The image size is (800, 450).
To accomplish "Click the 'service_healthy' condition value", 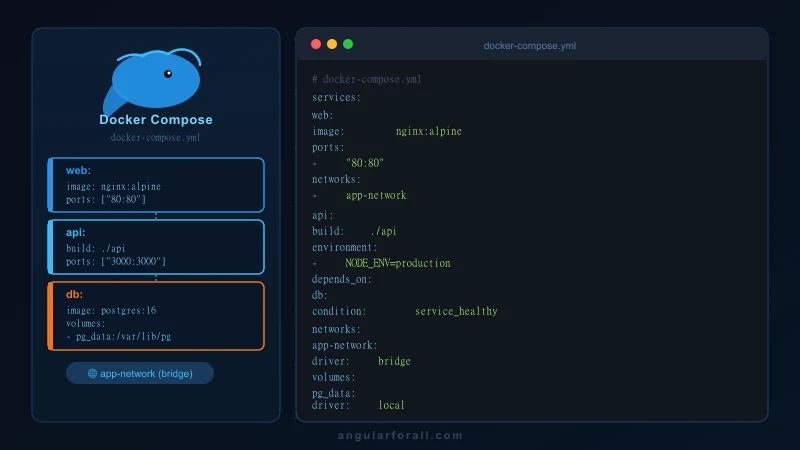I will coord(456,311).
